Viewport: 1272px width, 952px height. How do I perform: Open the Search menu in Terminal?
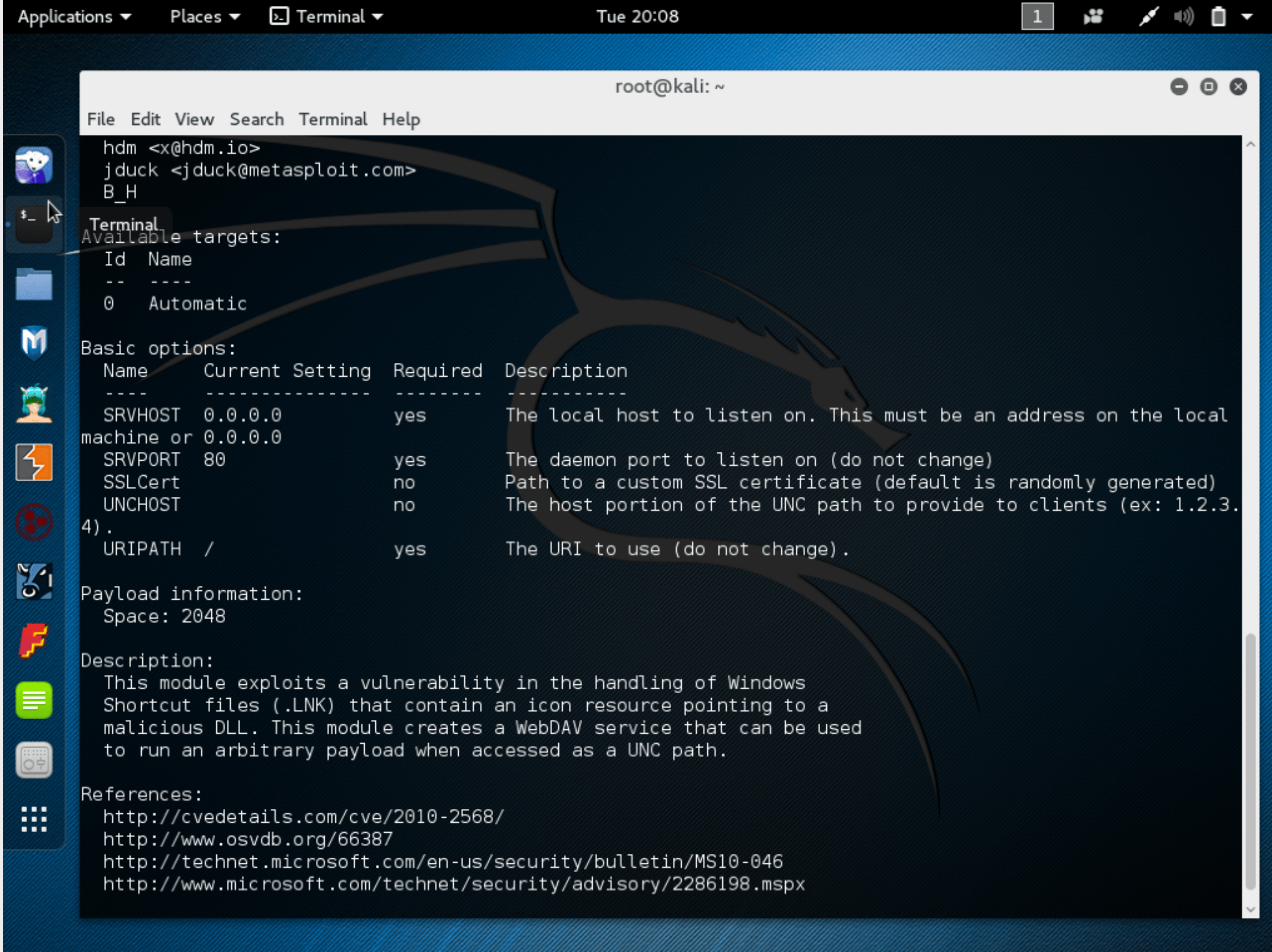[256, 119]
